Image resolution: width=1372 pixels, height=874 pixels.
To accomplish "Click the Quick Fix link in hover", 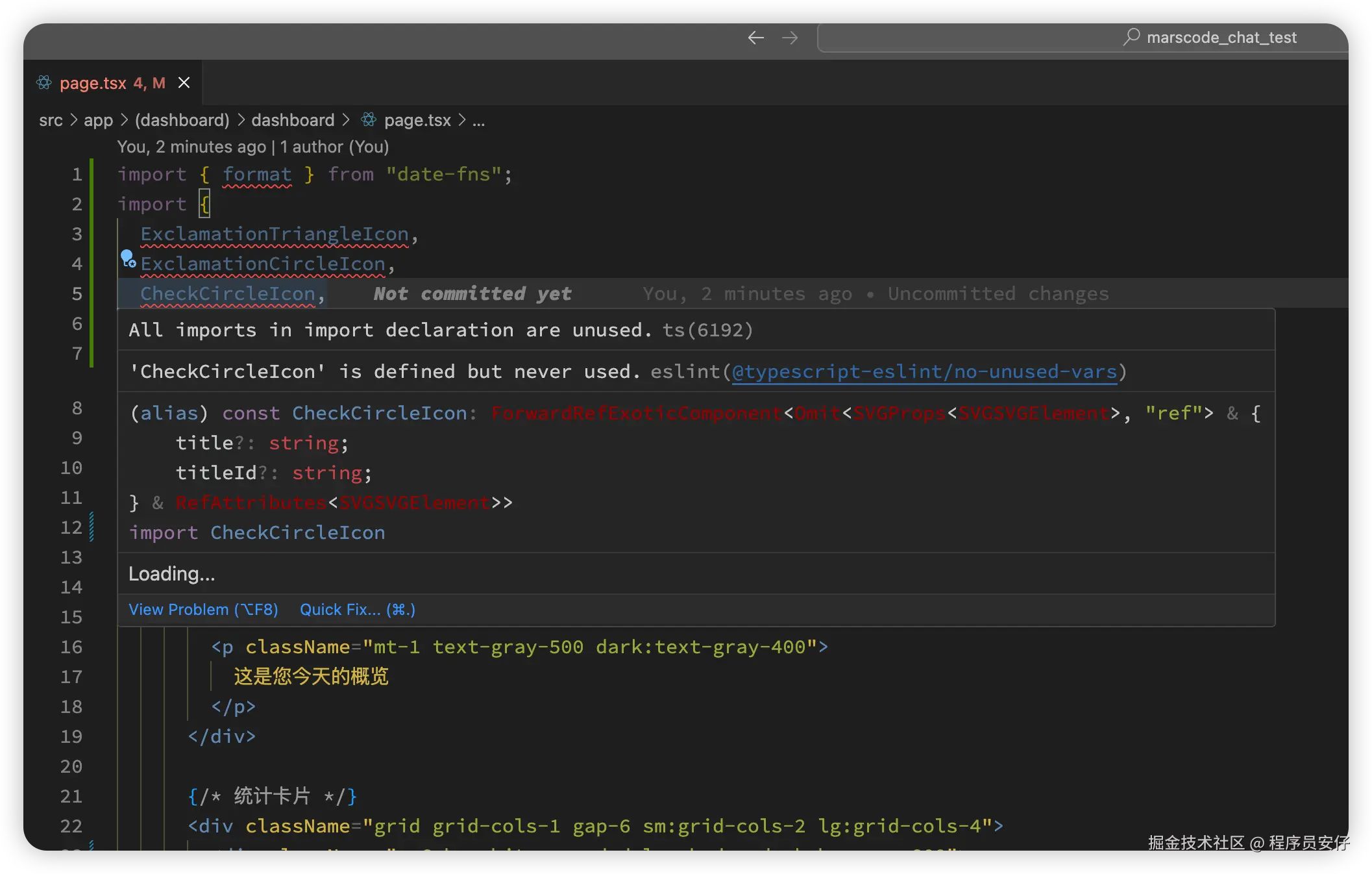I will point(357,609).
